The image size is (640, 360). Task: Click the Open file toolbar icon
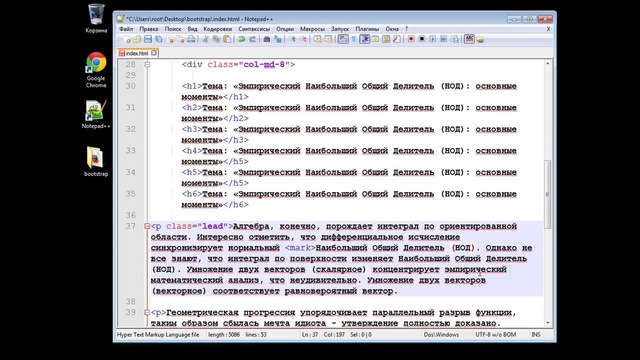point(137,39)
